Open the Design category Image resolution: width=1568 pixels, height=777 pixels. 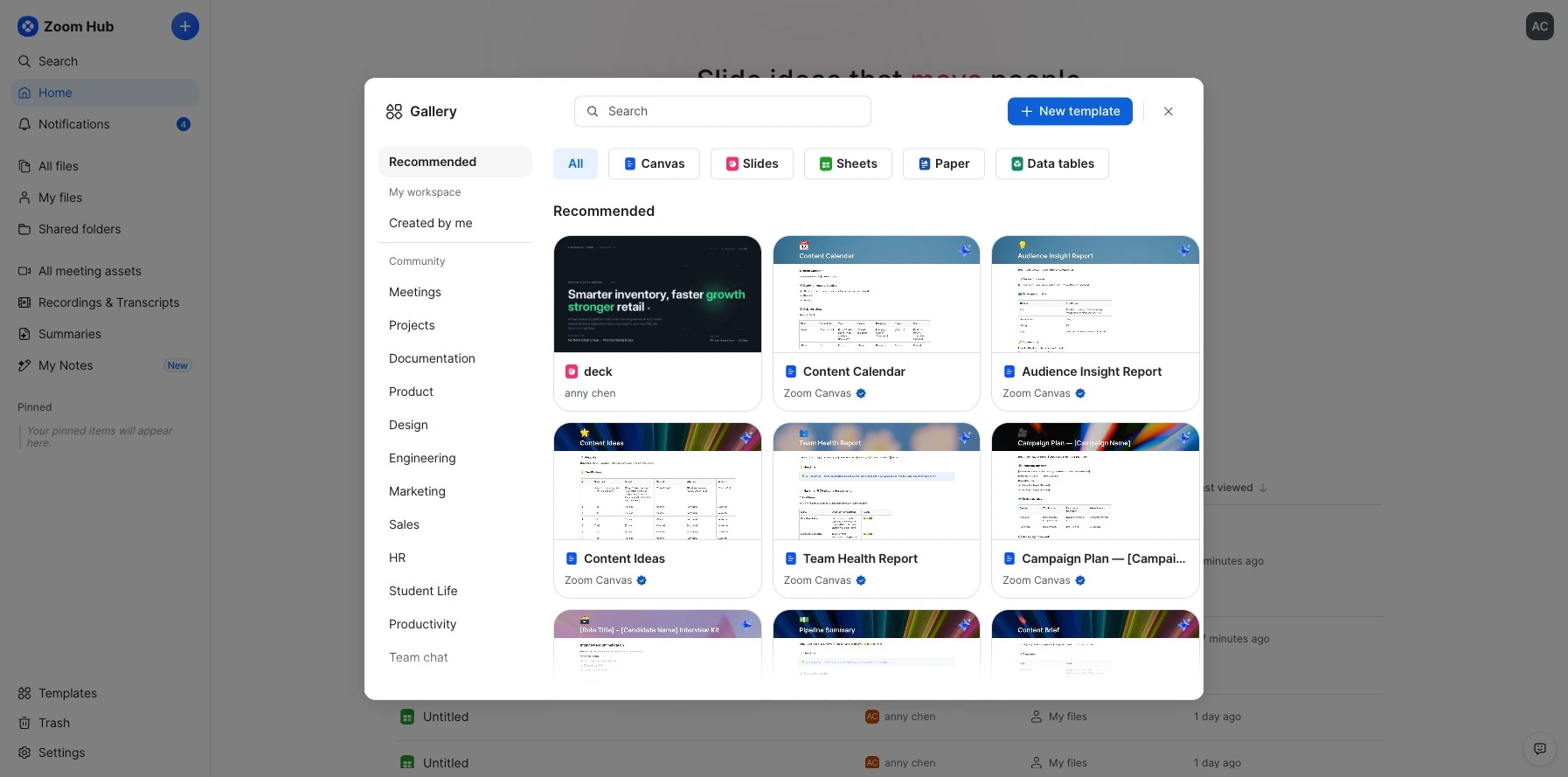[455, 425]
